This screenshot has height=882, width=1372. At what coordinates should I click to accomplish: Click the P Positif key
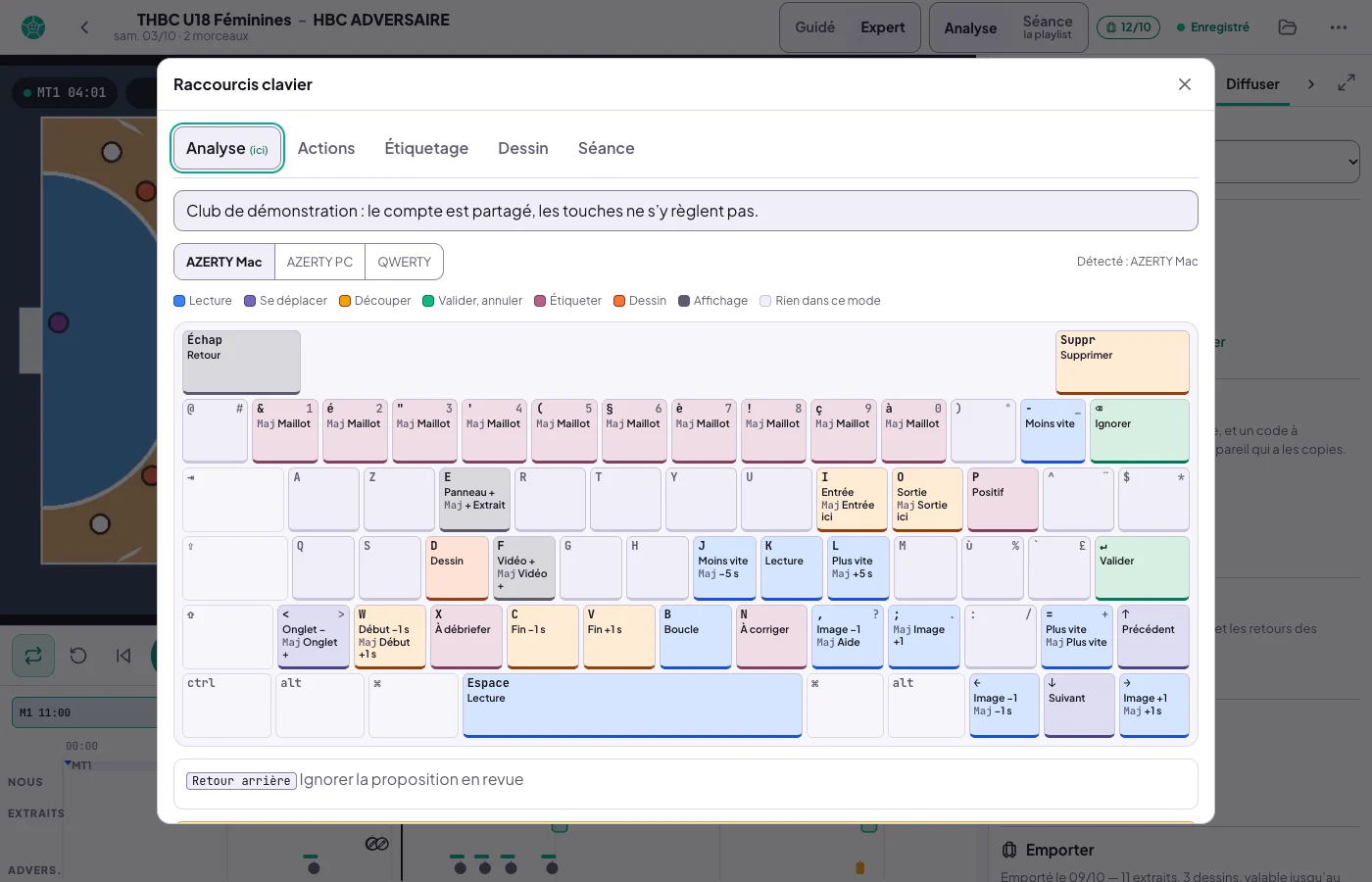pos(1003,500)
